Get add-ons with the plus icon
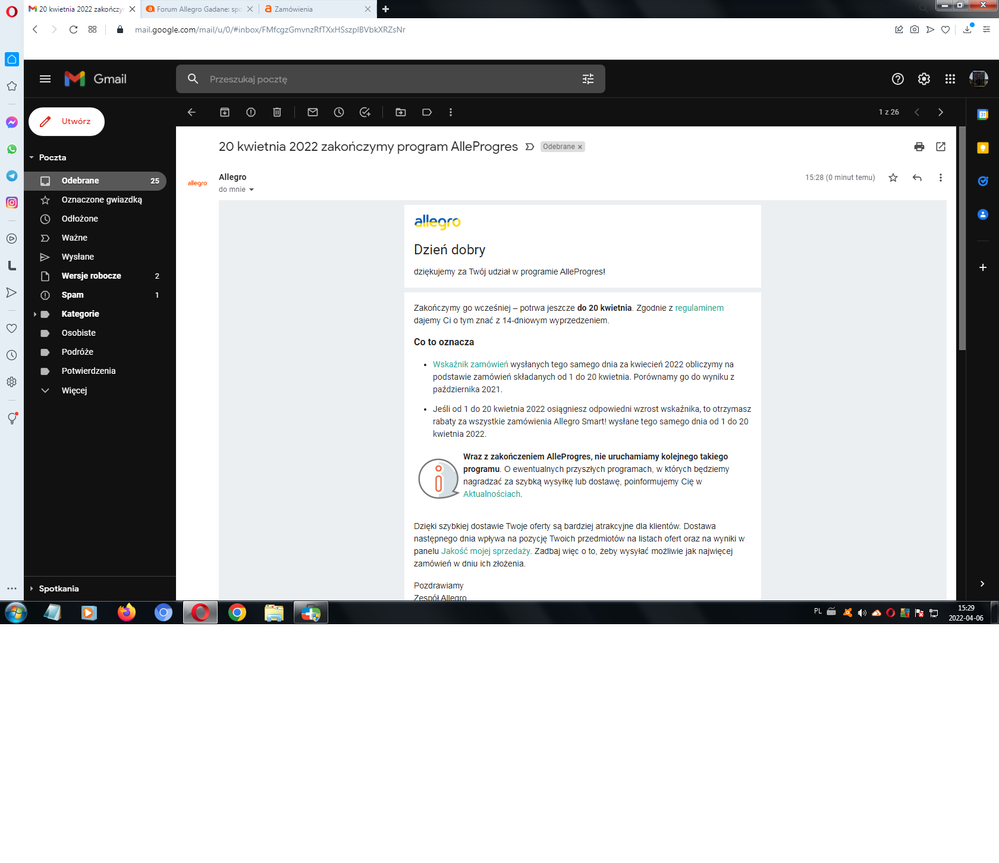 pos(982,267)
